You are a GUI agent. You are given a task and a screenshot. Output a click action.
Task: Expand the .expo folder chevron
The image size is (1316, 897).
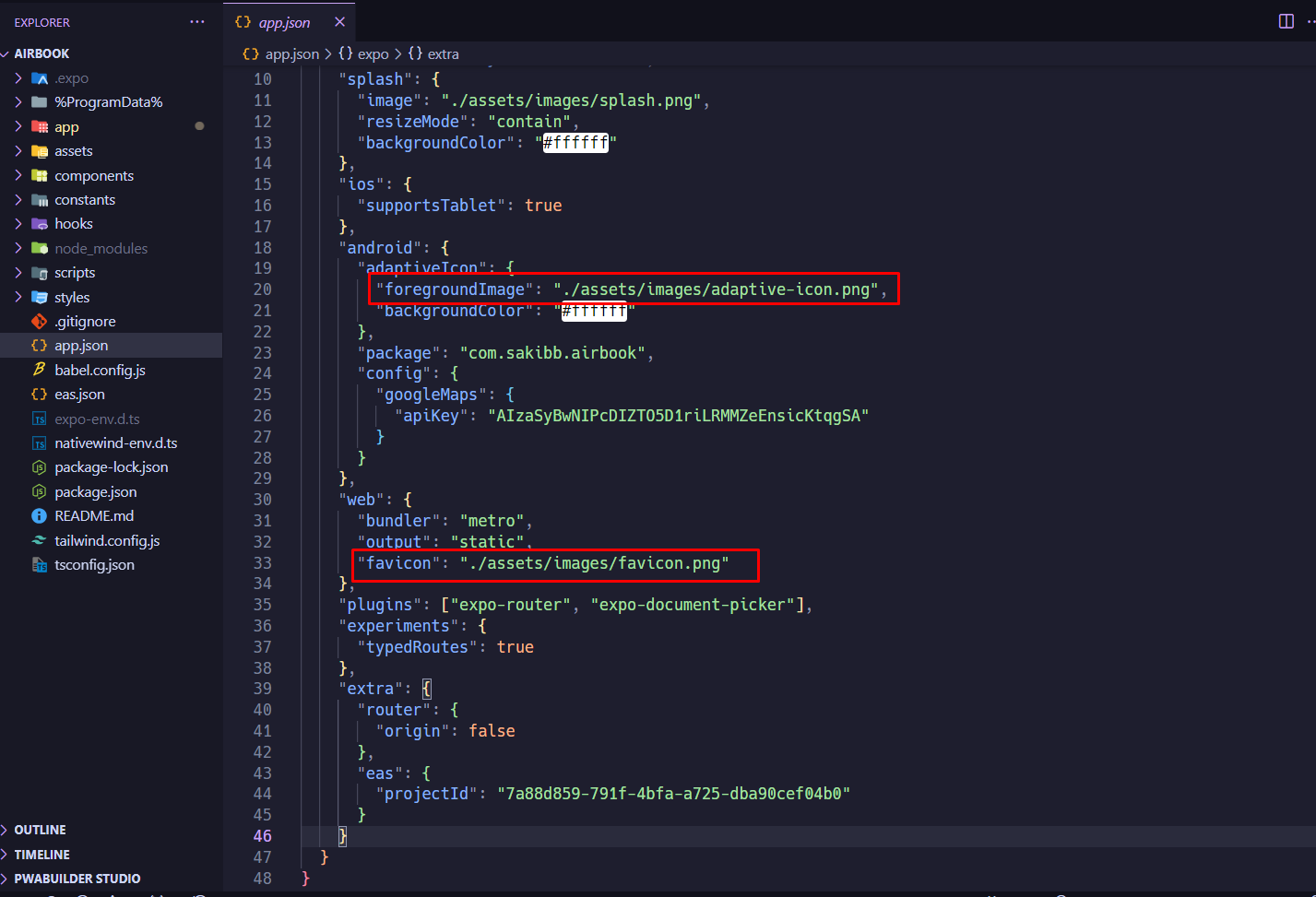[x=18, y=78]
